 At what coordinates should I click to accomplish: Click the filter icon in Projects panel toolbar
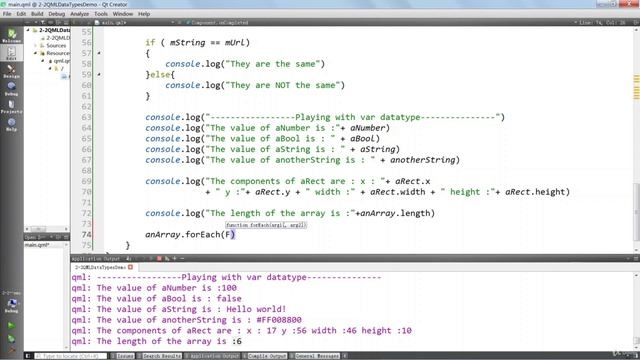point(42,22)
